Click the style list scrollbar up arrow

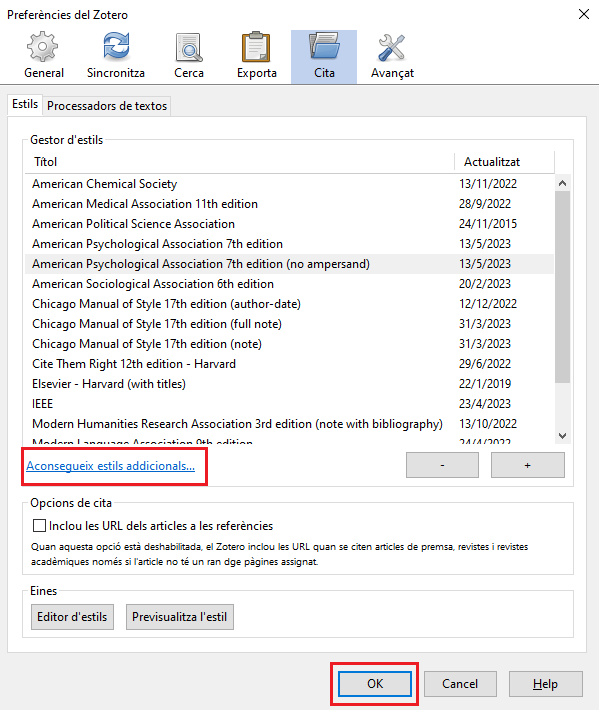tap(562, 183)
